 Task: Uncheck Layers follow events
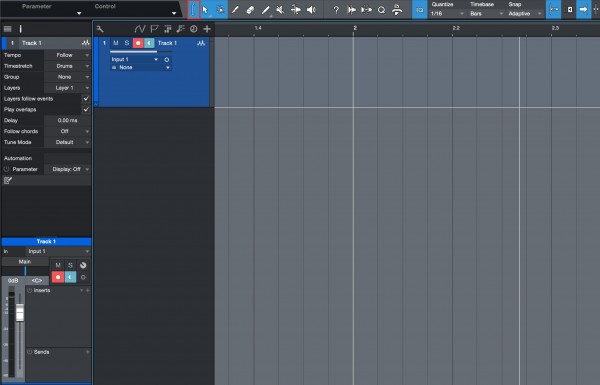86,99
